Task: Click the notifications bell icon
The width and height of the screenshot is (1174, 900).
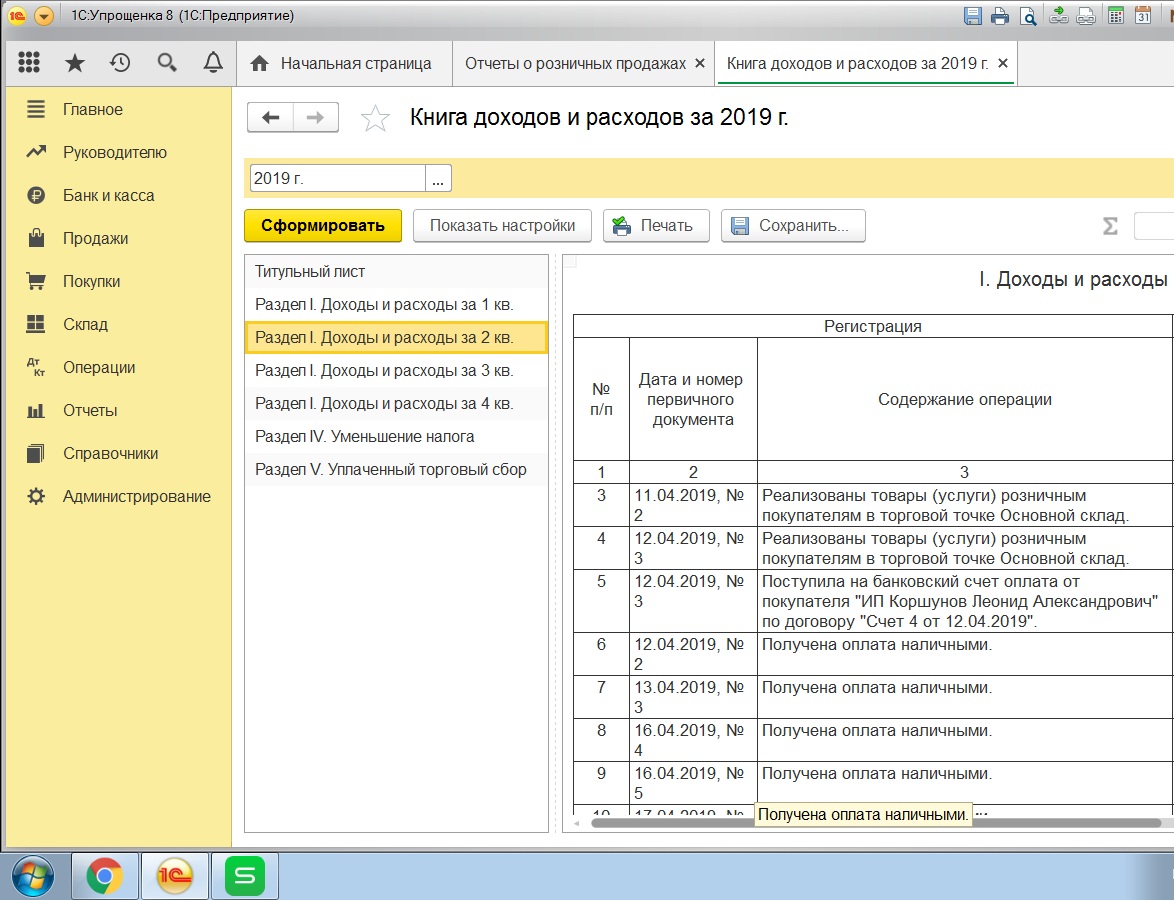Action: pyautogui.click(x=213, y=63)
